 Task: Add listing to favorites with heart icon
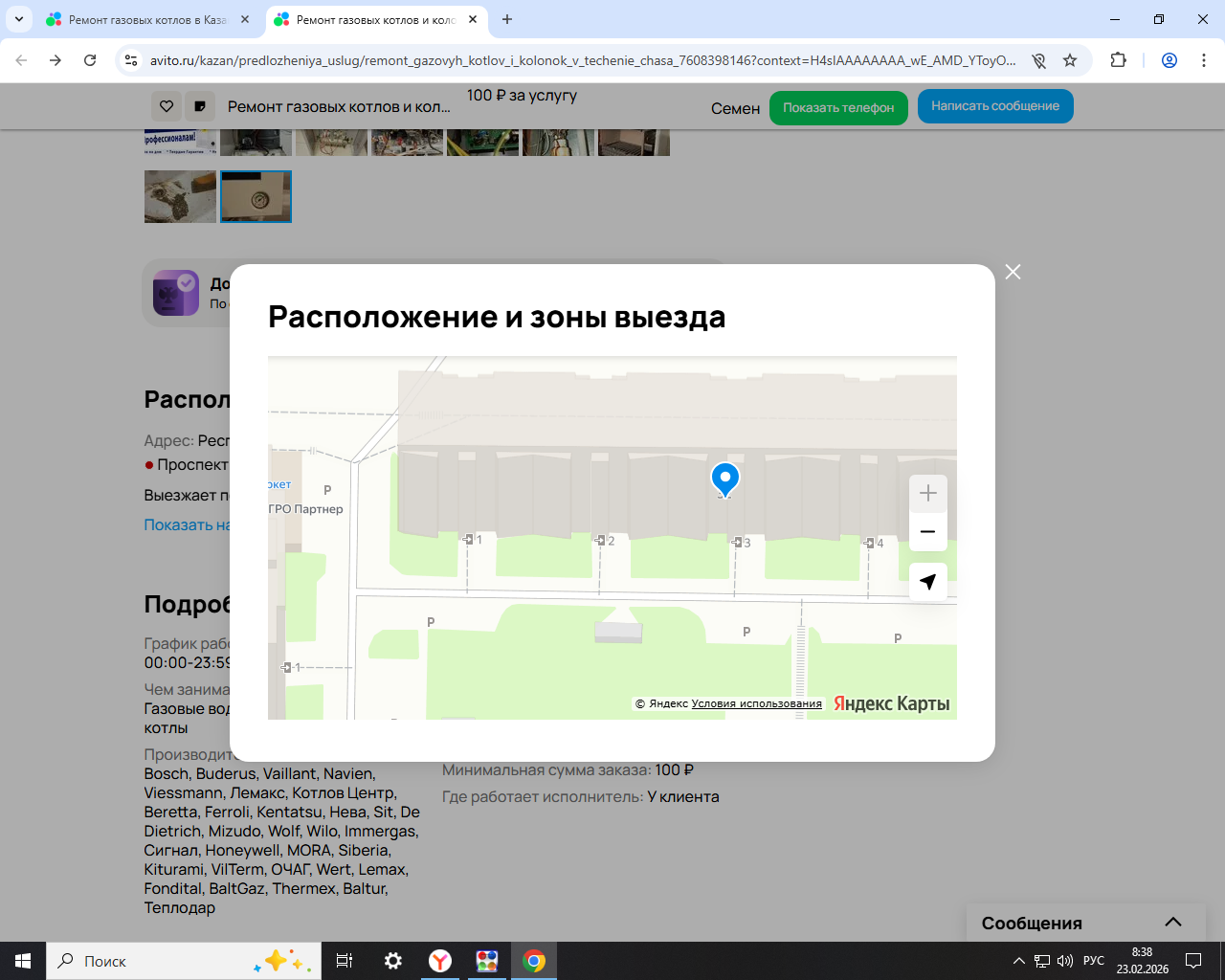[x=167, y=106]
